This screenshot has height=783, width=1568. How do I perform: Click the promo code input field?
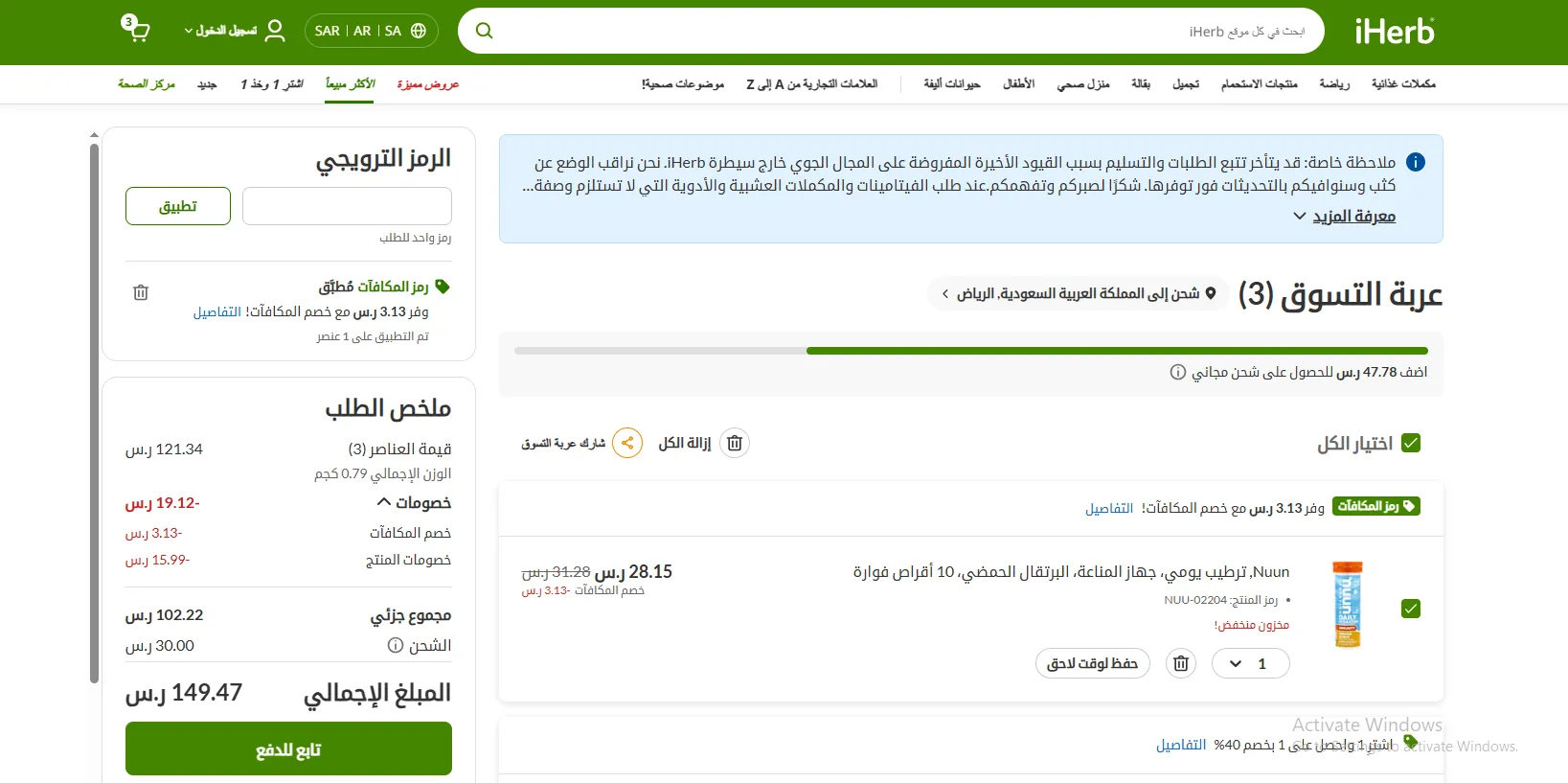pyautogui.click(x=347, y=206)
